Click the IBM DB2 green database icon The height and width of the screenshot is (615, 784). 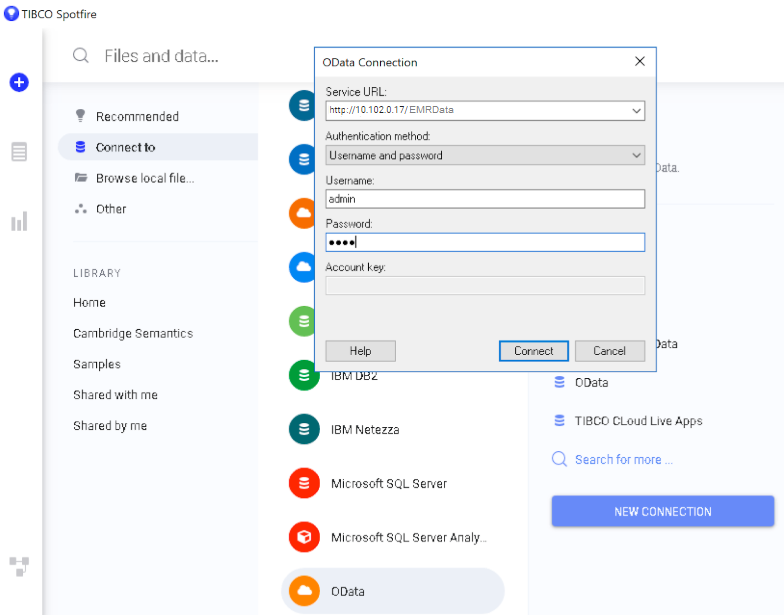304,376
